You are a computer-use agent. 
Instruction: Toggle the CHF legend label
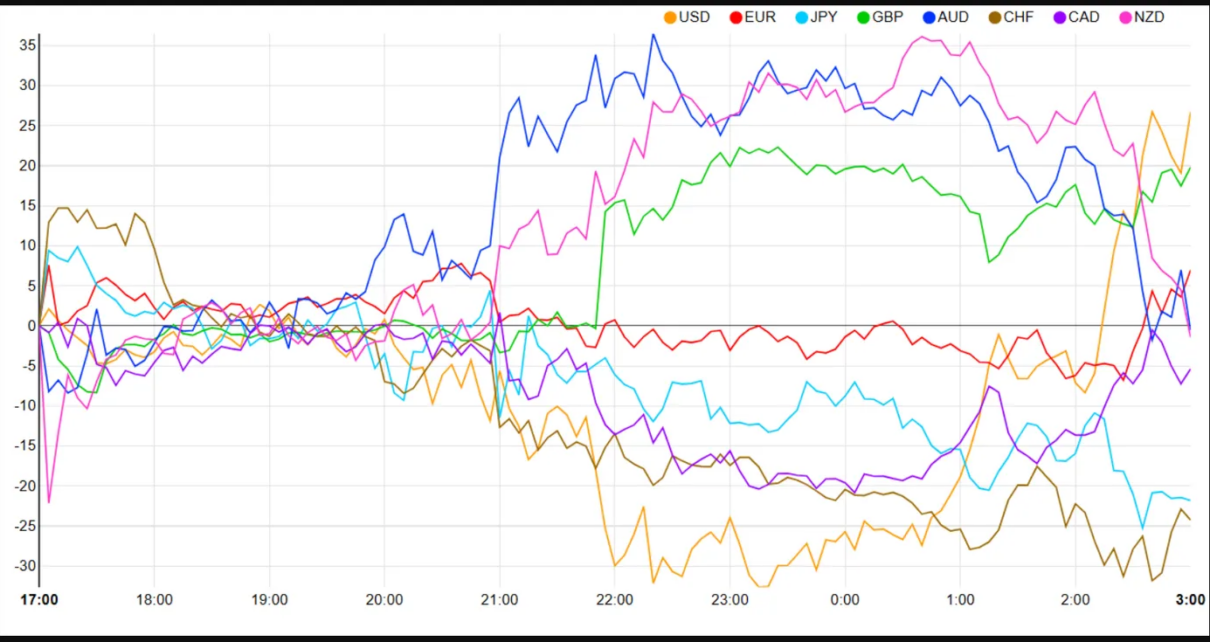coord(1021,17)
